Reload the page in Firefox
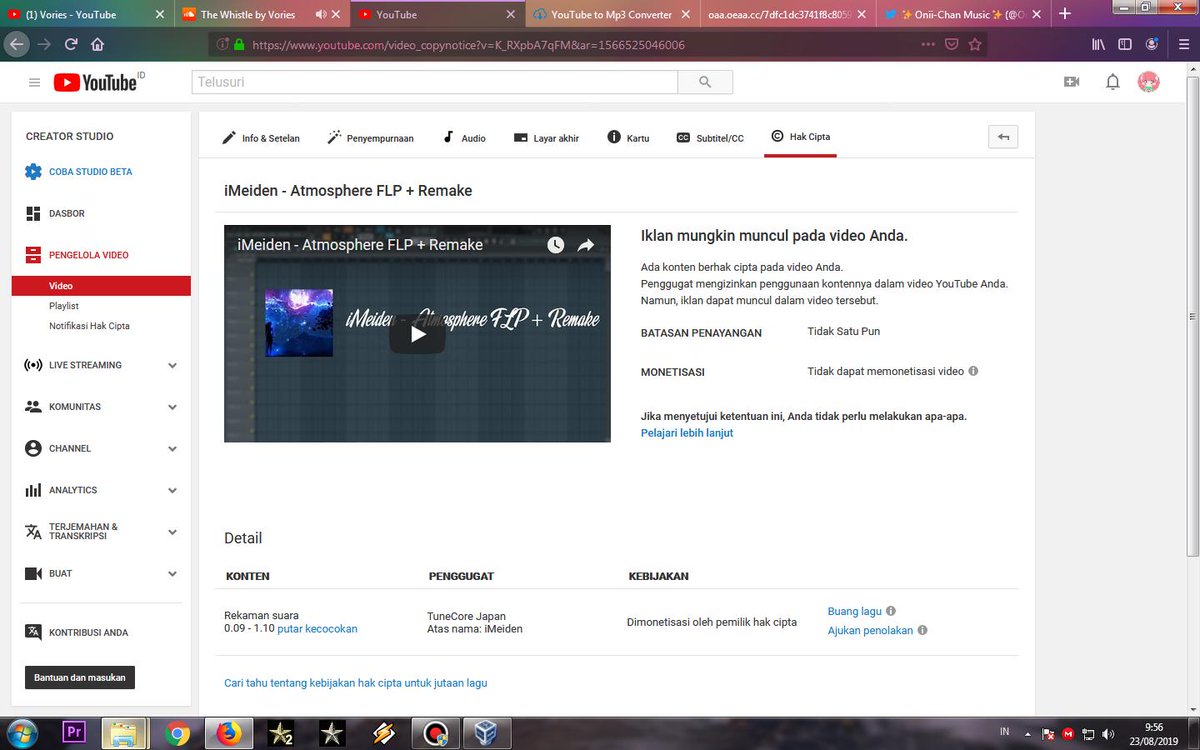Viewport: 1200px width, 750px height. point(71,45)
